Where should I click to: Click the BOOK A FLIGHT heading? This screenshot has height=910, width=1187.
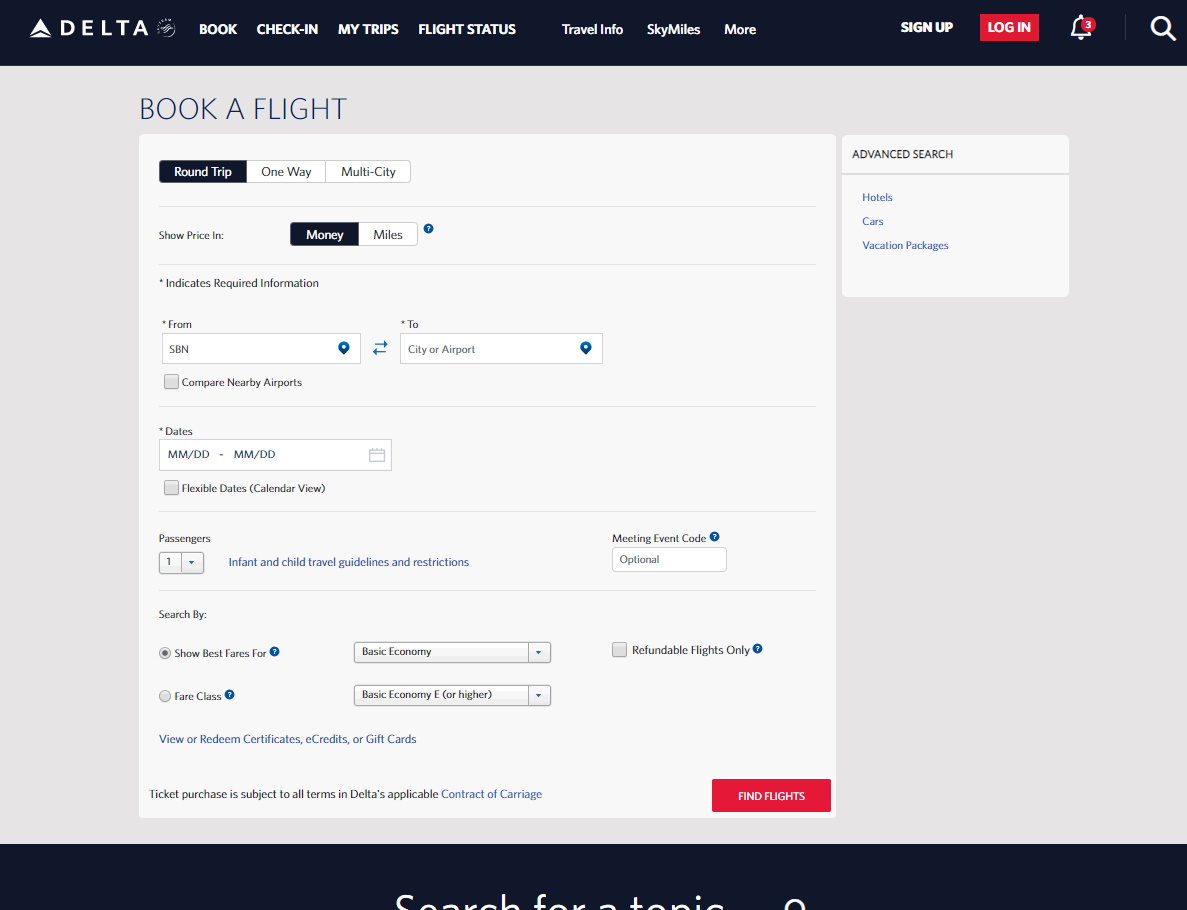243,109
